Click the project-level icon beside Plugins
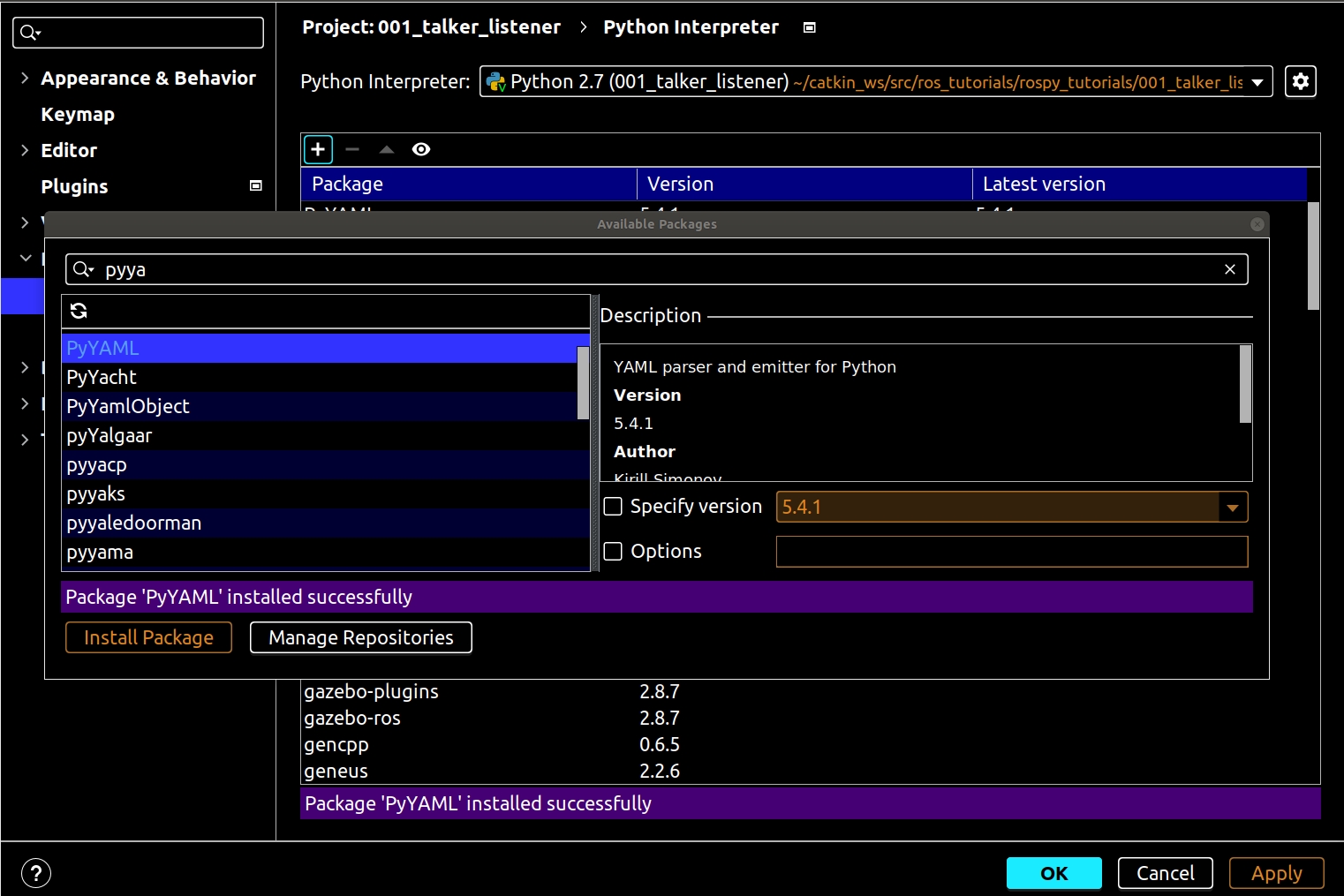Screen dimensions: 1344x896 pyautogui.click(x=256, y=185)
